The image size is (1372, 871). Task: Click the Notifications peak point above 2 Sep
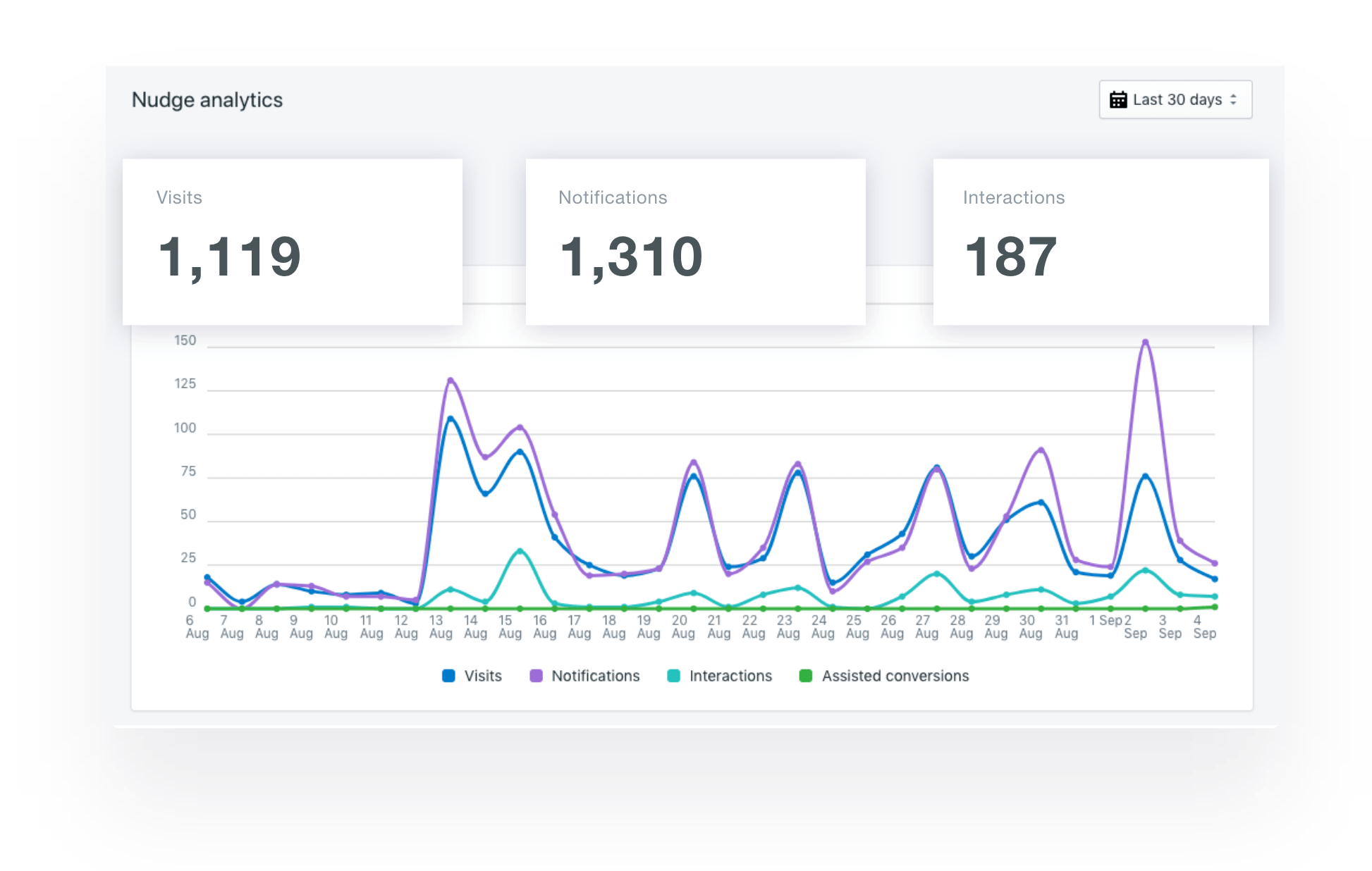(x=1145, y=342)
